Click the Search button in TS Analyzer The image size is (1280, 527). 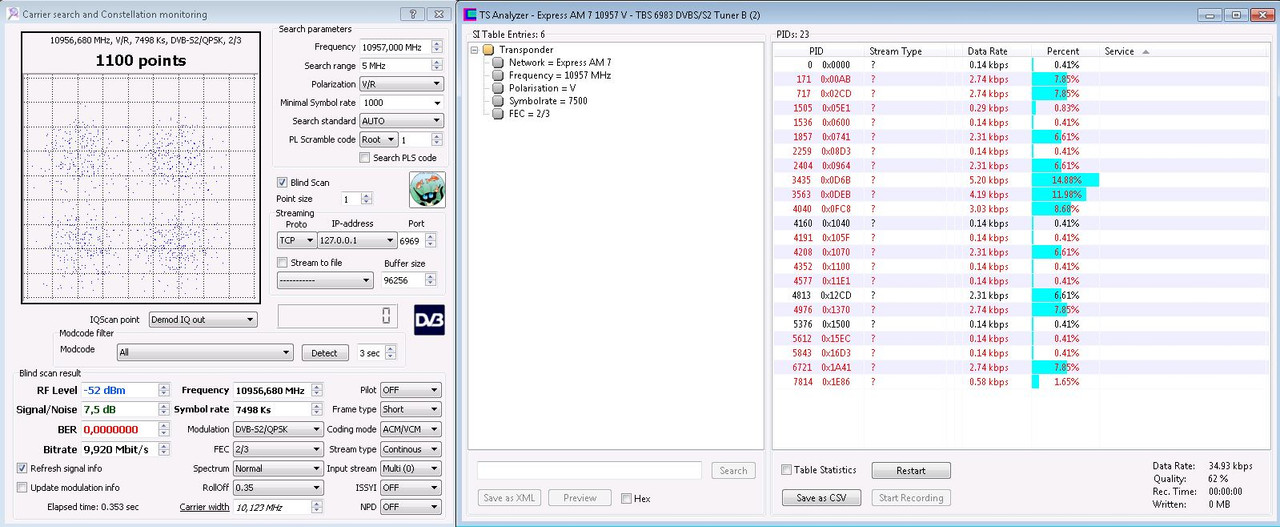pyautogui.click(x=733, y=470)
